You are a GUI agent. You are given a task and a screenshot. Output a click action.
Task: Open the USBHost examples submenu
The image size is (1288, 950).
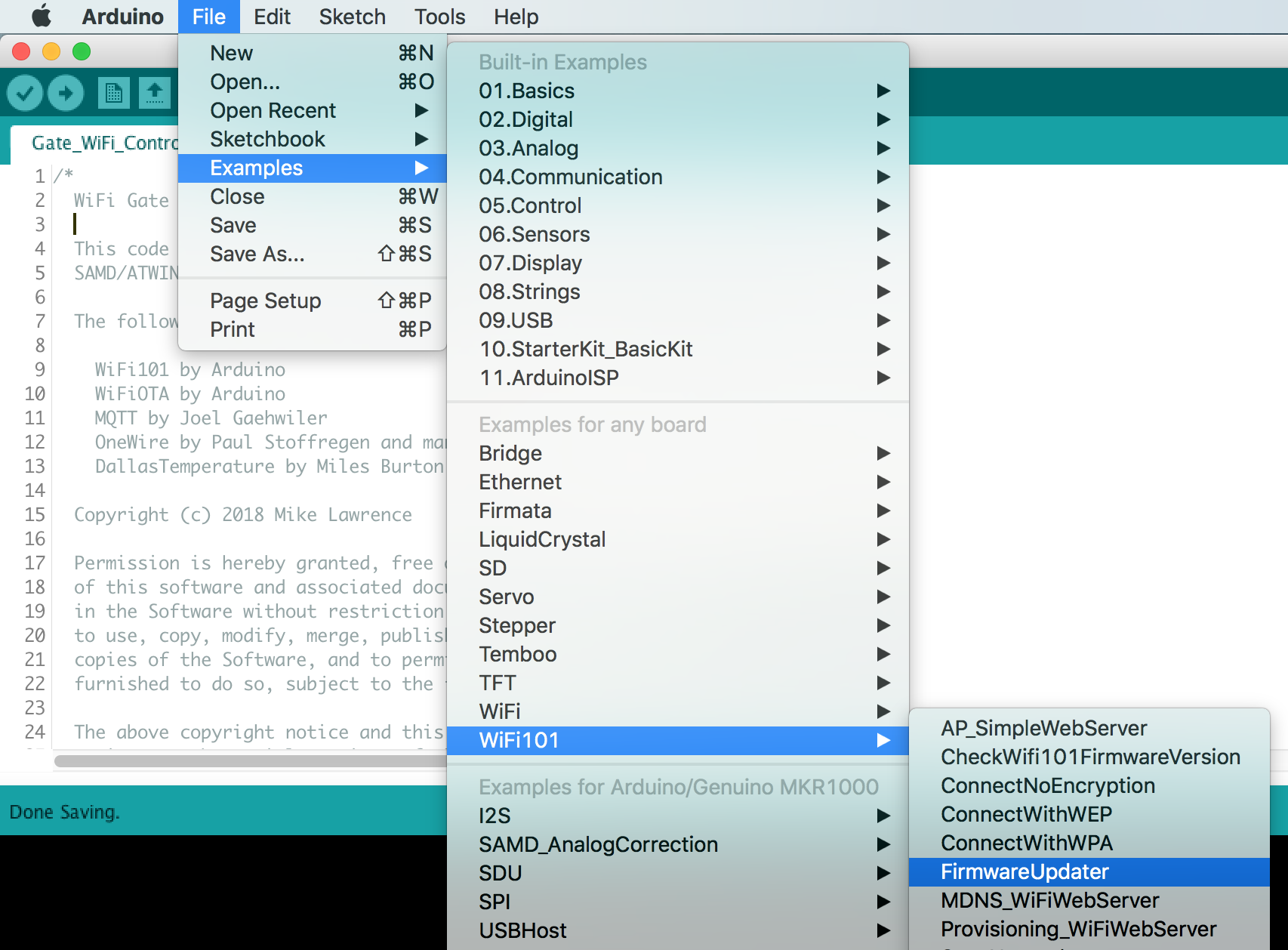pyautogui.click(x=678, y=930)
